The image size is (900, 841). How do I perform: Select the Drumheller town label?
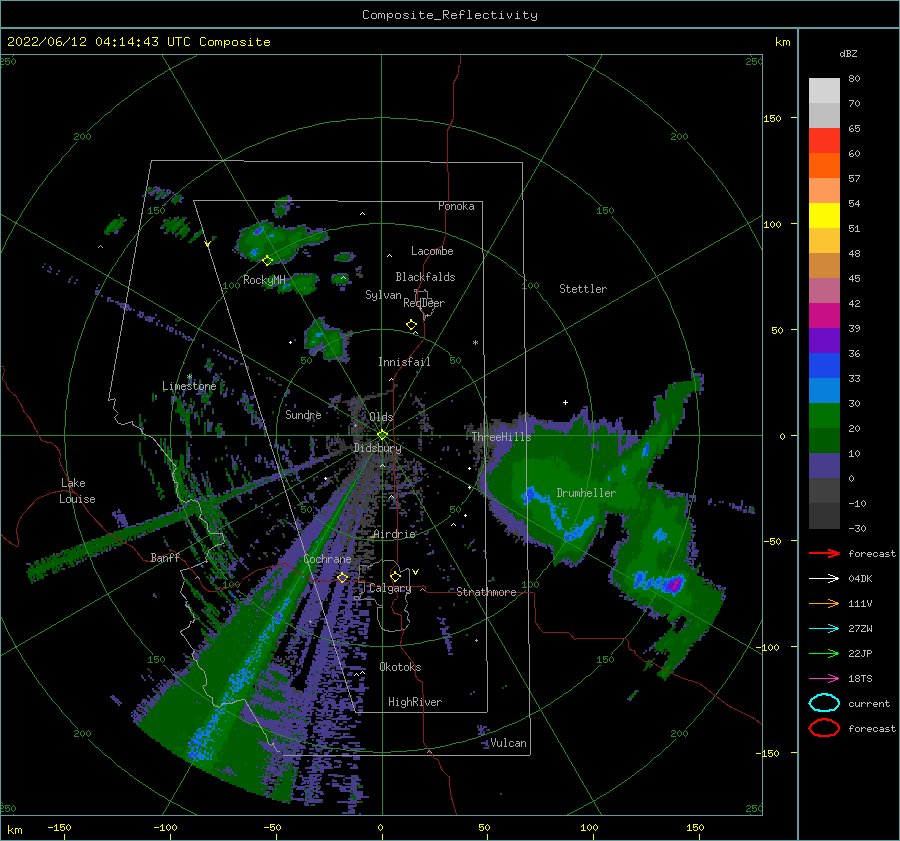pos(586,493)
